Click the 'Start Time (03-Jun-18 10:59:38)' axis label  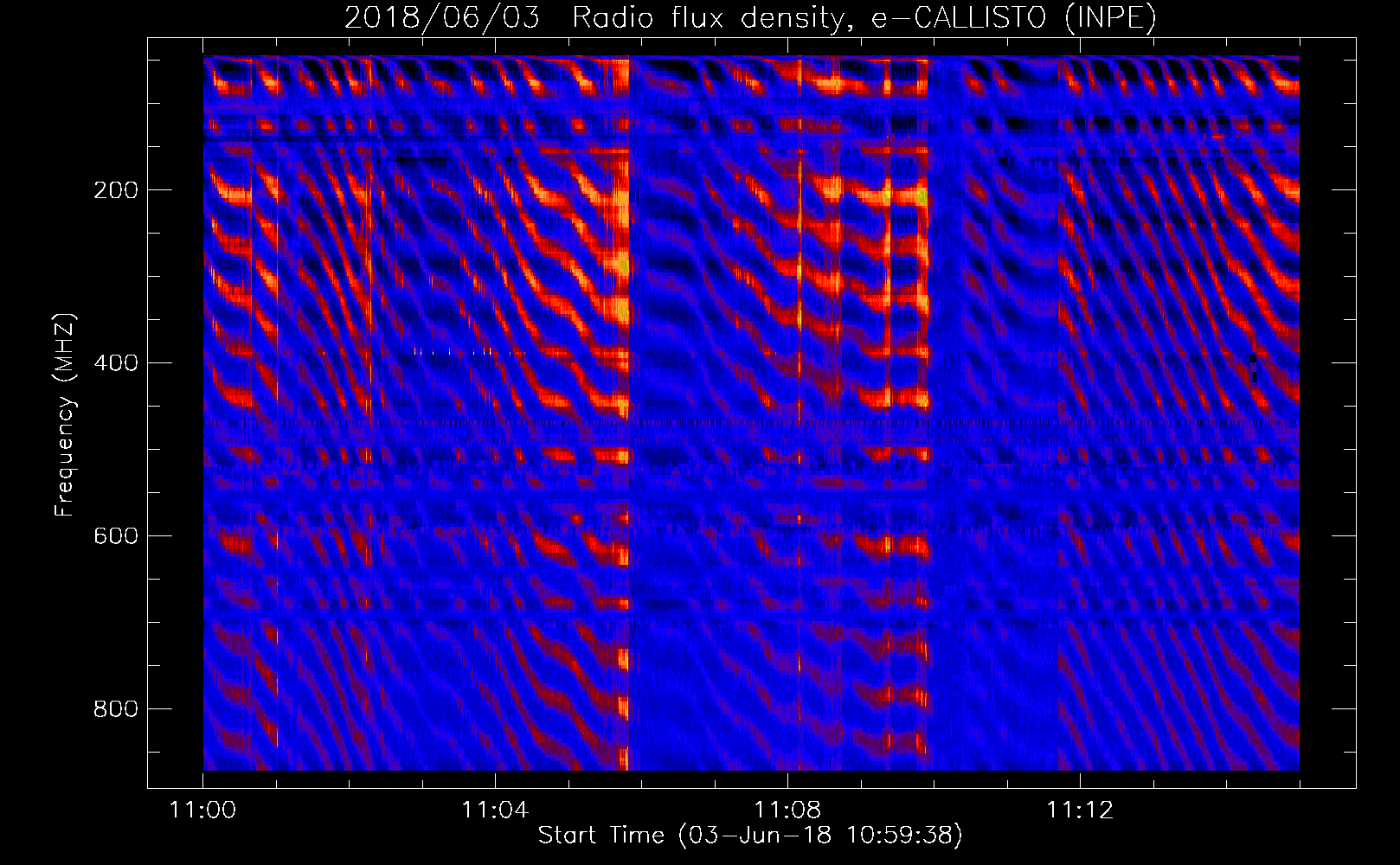pyautogui.click(x=750, y=836)
